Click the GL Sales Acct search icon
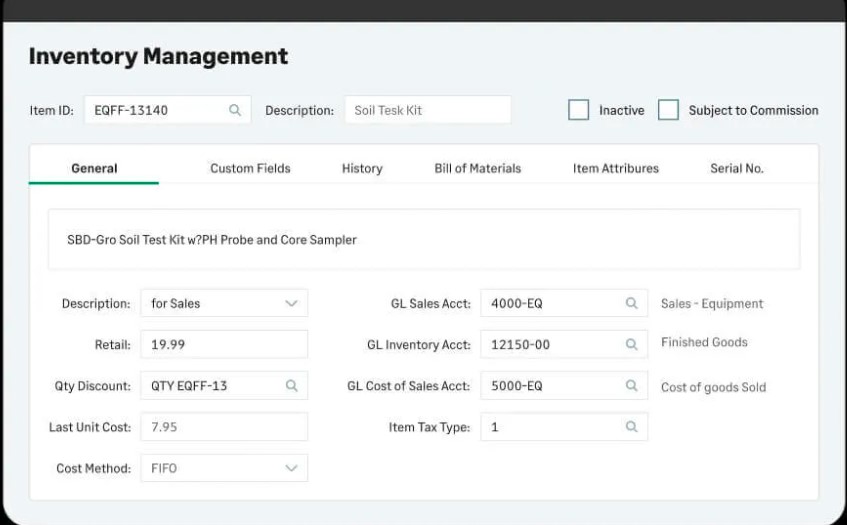847x525 pixels. [x=631, y=303]
